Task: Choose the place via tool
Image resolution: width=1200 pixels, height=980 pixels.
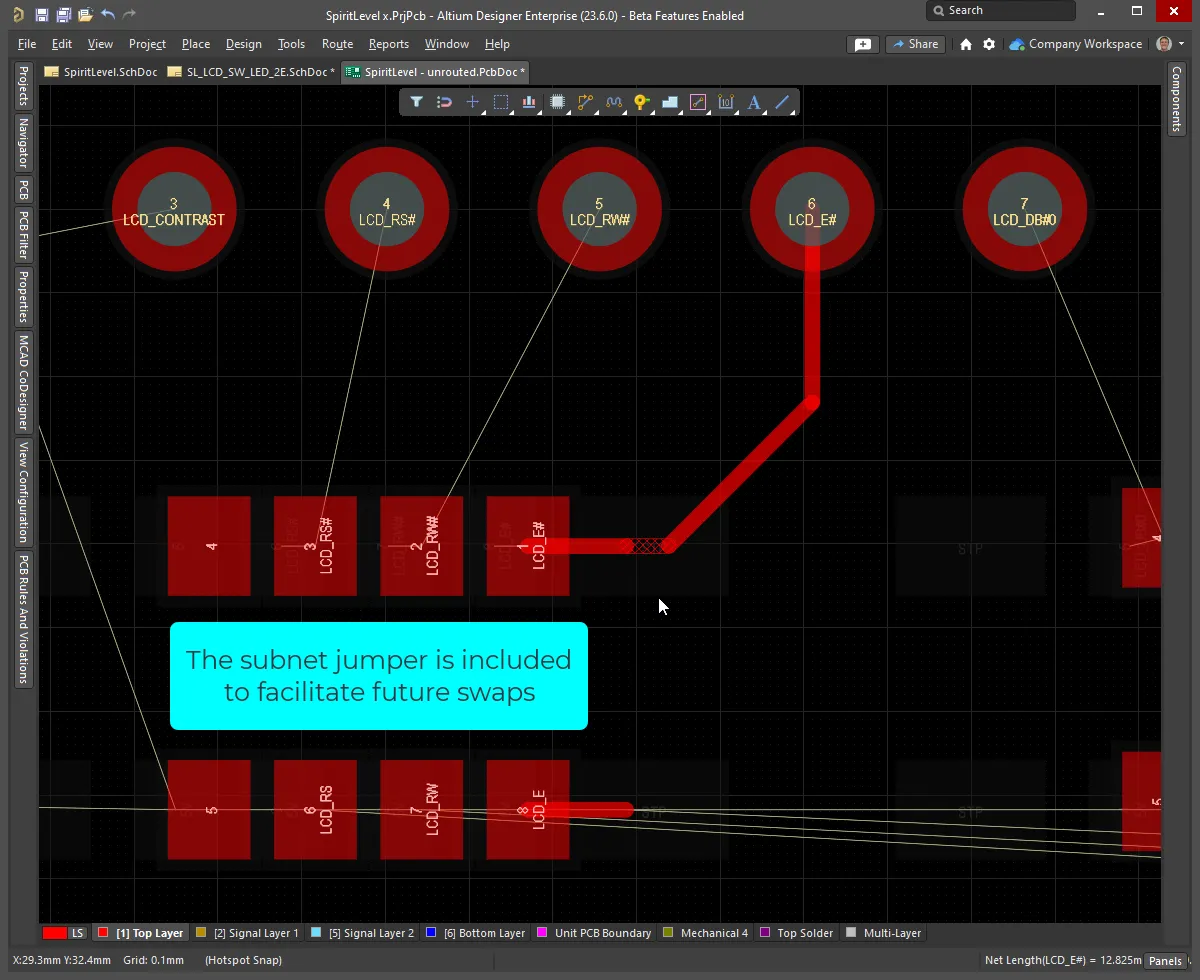Action: [x=642, y=102]
